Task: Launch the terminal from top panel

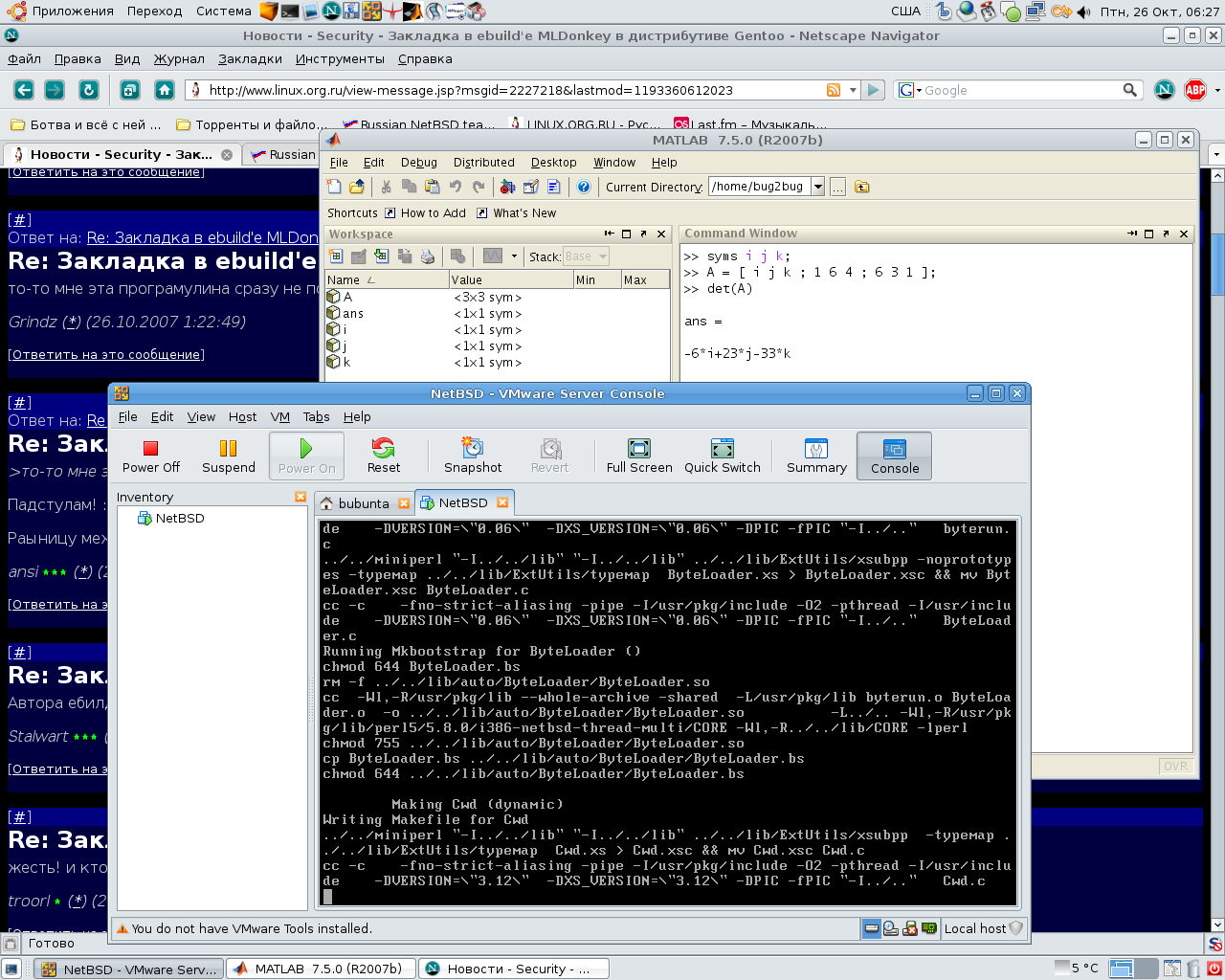Action: pyautogui.click(x=290, y=11)
